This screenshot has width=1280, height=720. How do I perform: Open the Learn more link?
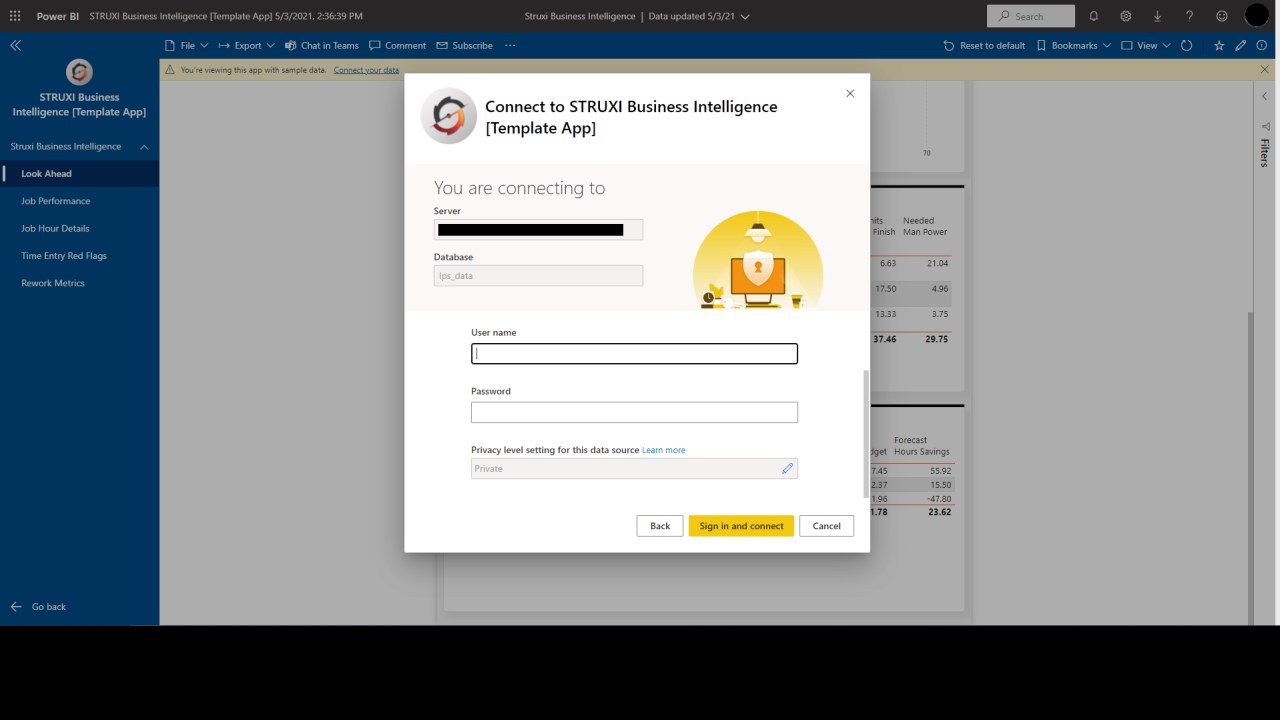pos(664,450)
